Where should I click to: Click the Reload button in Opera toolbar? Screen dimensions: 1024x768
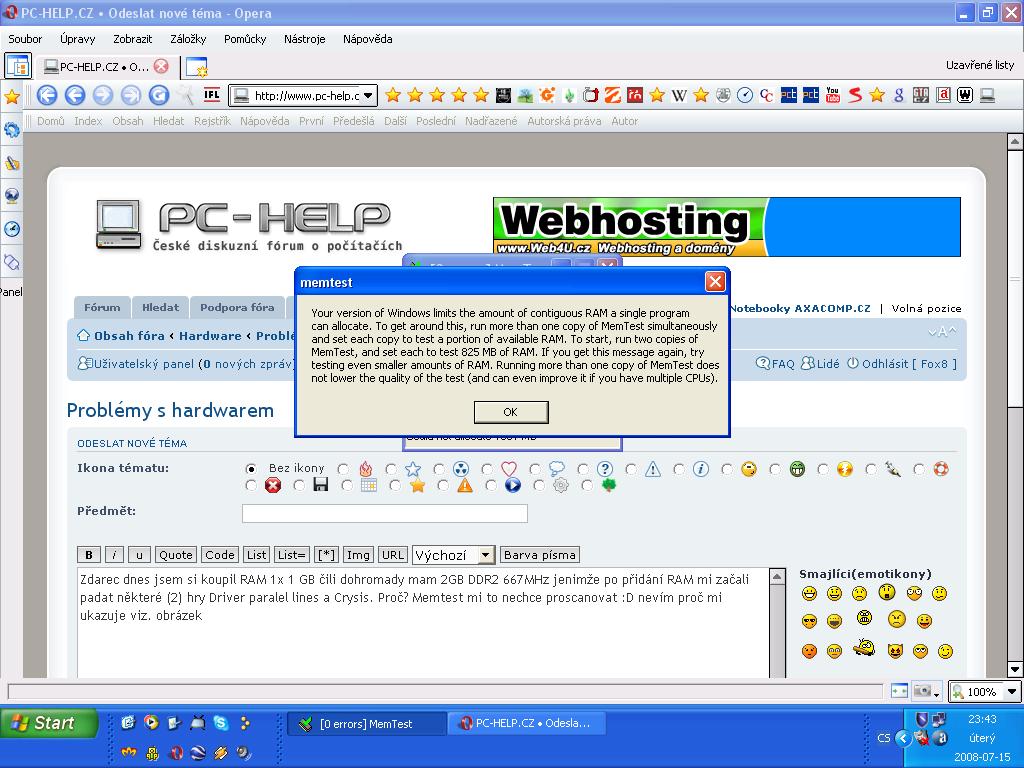[x=159, y=95]
